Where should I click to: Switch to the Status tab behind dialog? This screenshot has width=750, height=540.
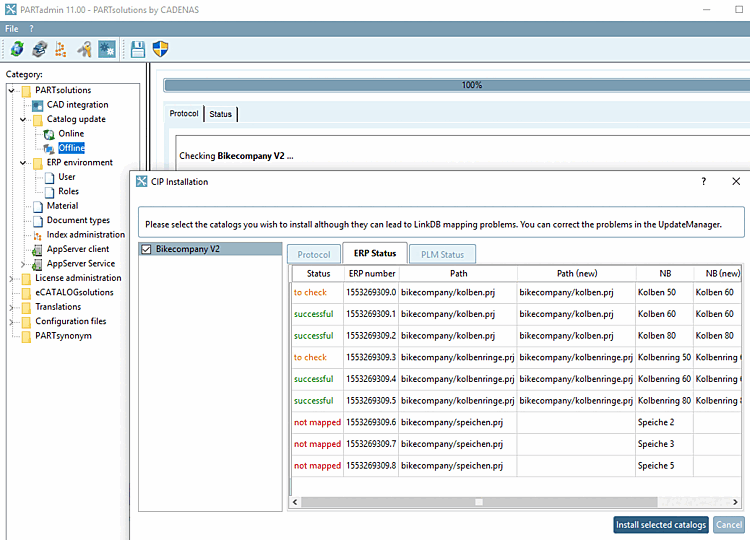pyautogui.click(x=221, y=114)
